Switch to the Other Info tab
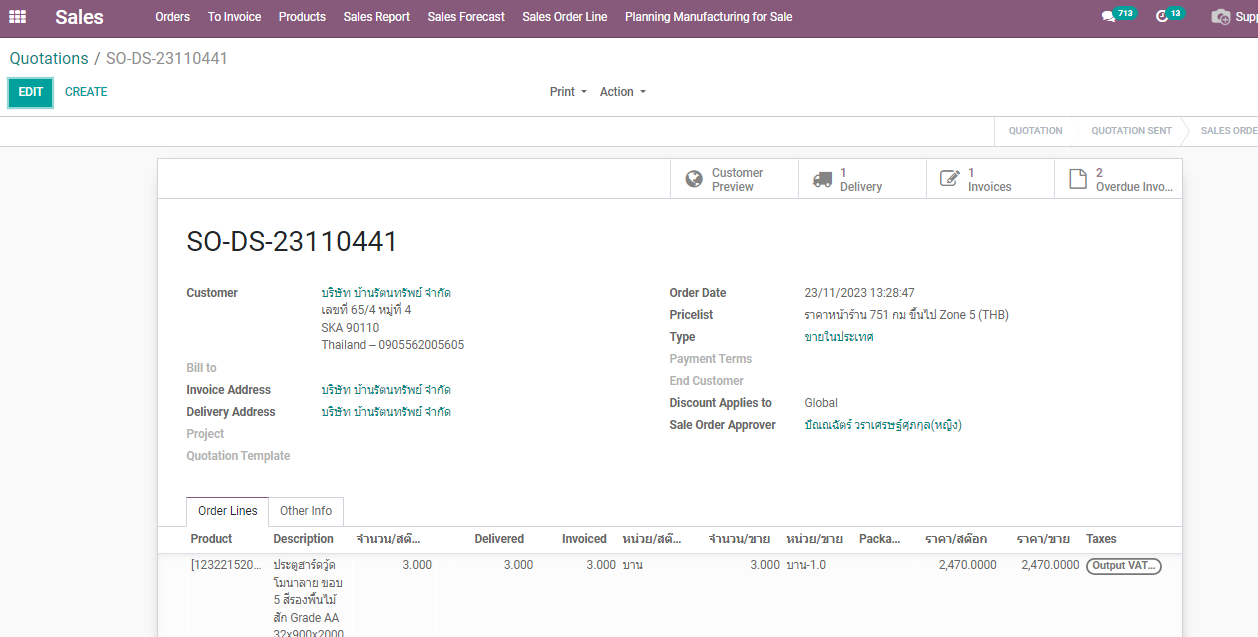Image resolution: width=1258 pixels, height=637 pixels. [306, 511]
